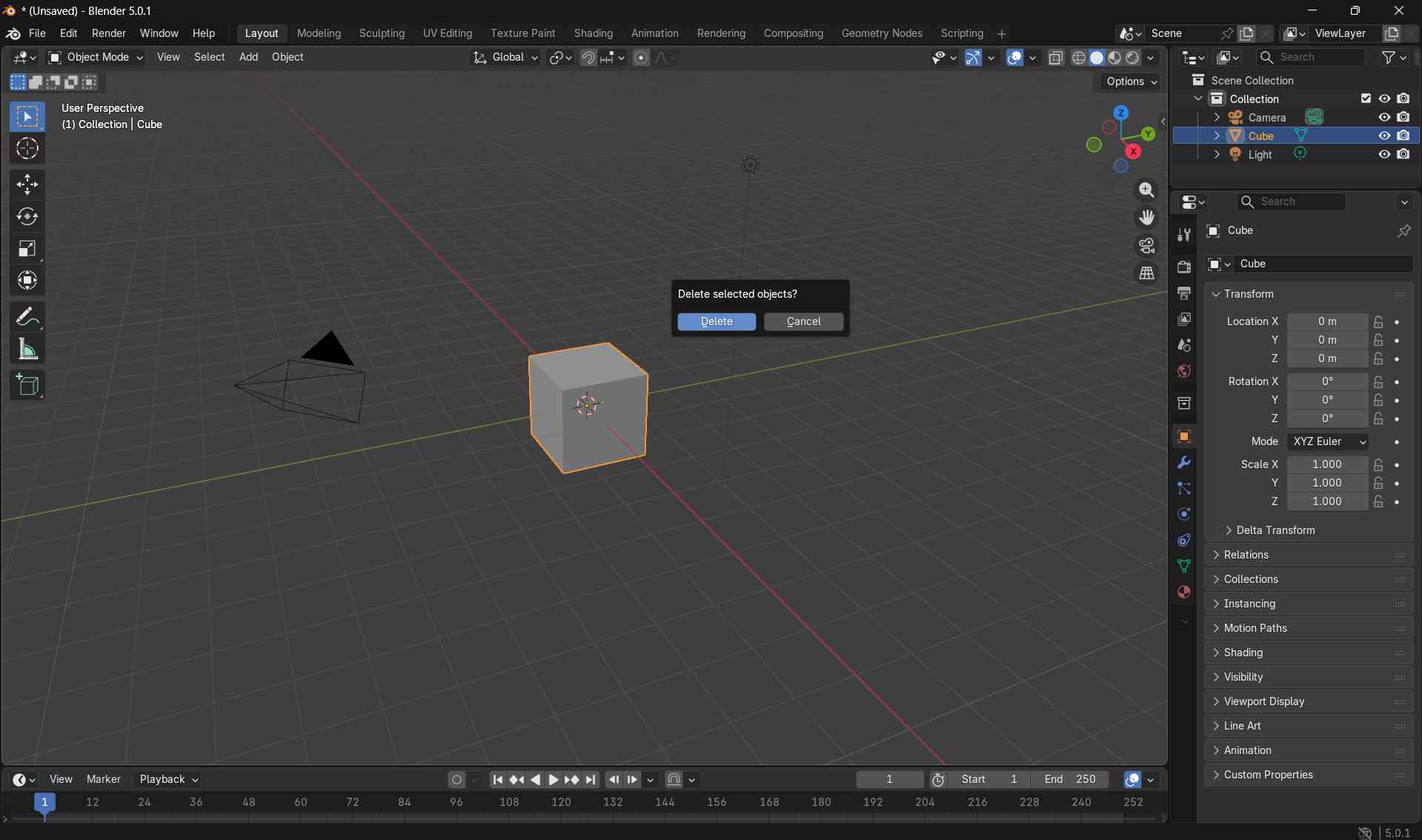1422x840 pixels.
Task: Disable render visibility for the Camera
Action: tap(1404, 116)
